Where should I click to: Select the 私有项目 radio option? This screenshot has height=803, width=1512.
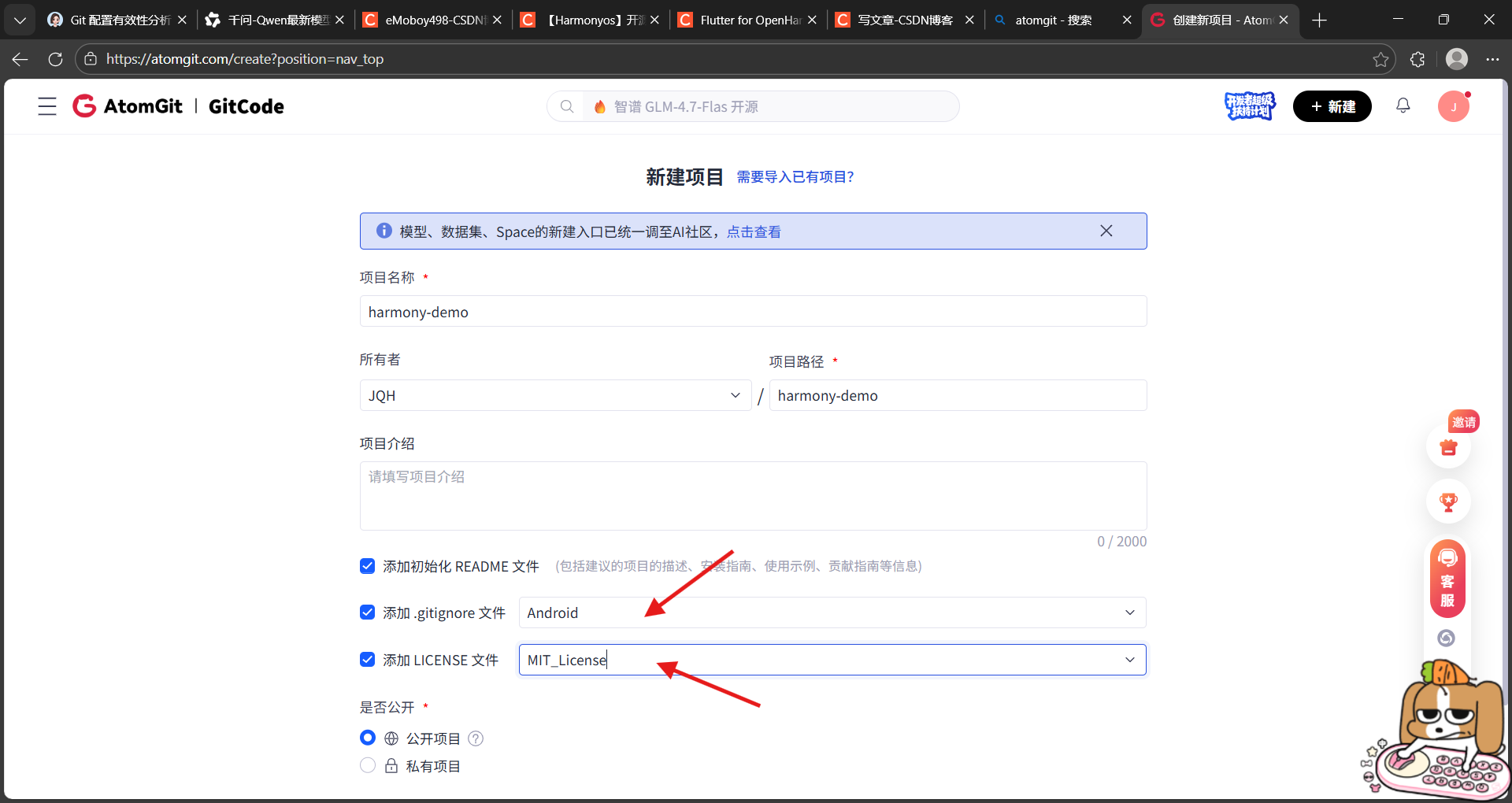(367, 764)
